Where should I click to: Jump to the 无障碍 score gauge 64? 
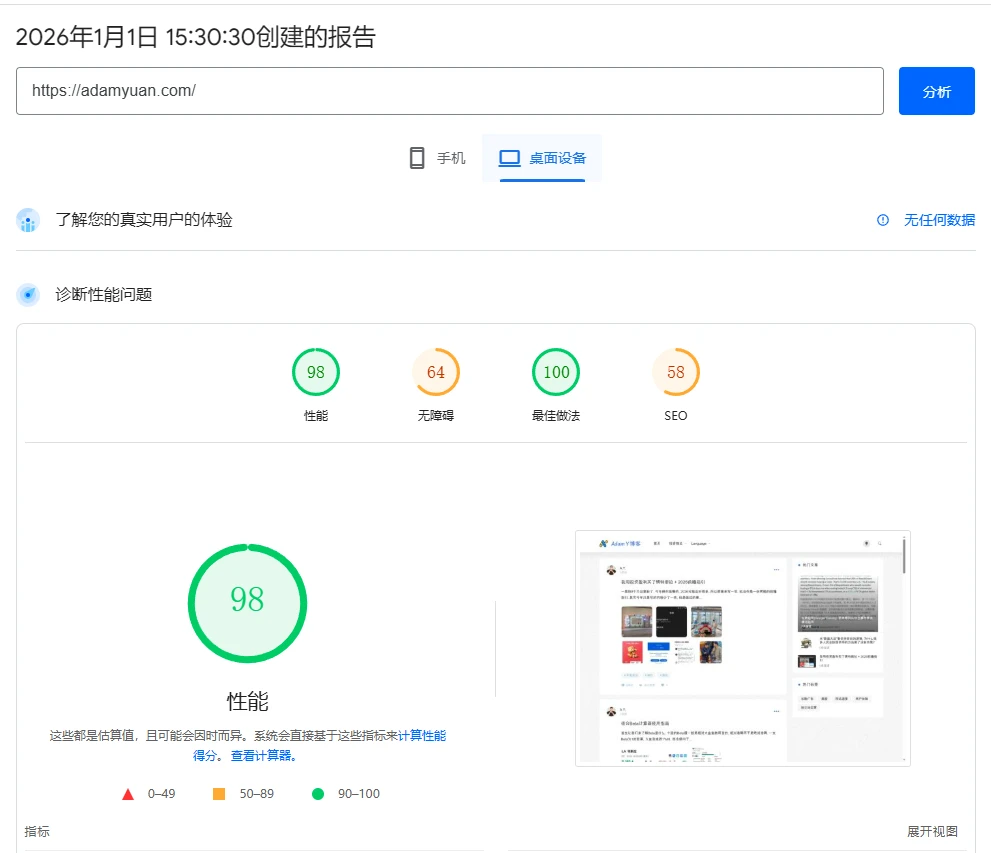point(436,373)
